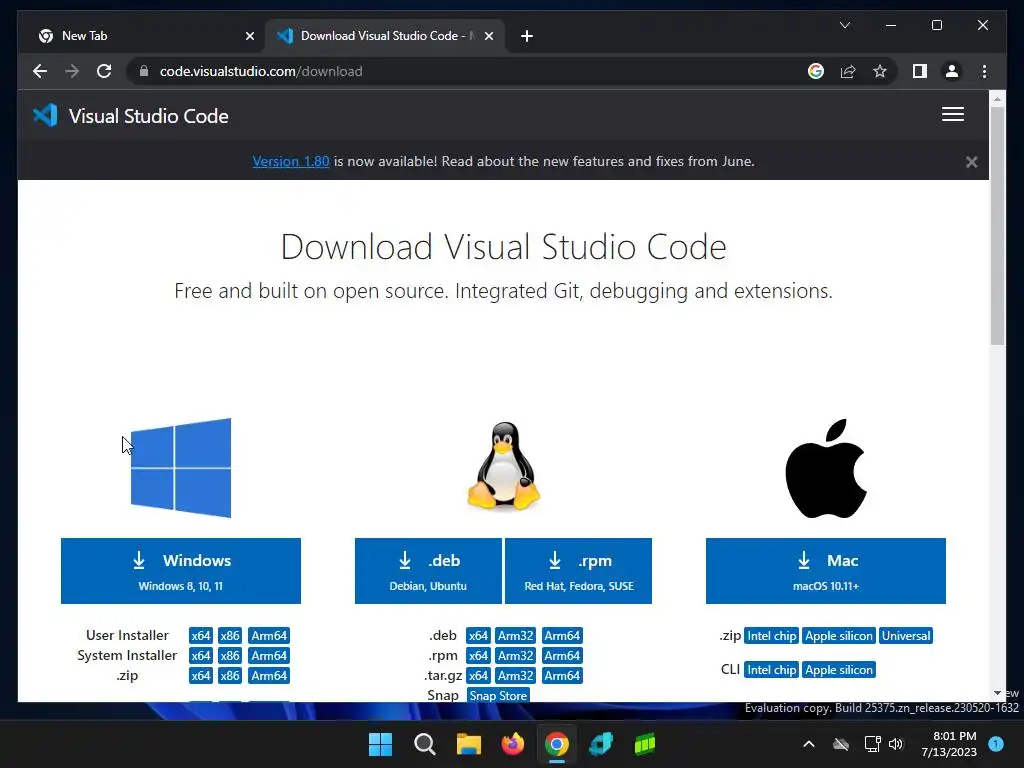This screenshot has height=768, width=1024.
Task: Open the hamburger navigation menu
Action: (953, 114)
